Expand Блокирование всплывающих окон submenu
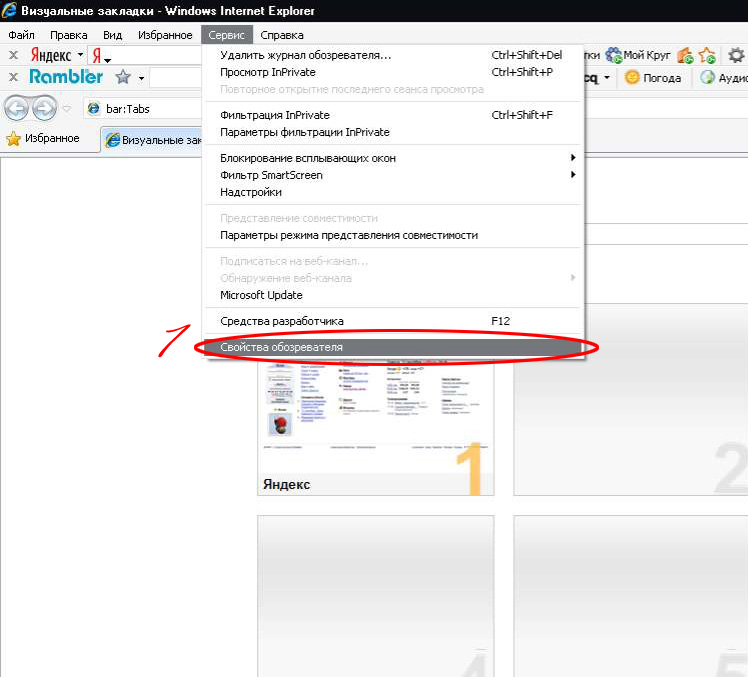This screenshot has width=748, height=677. click(393, 158)
